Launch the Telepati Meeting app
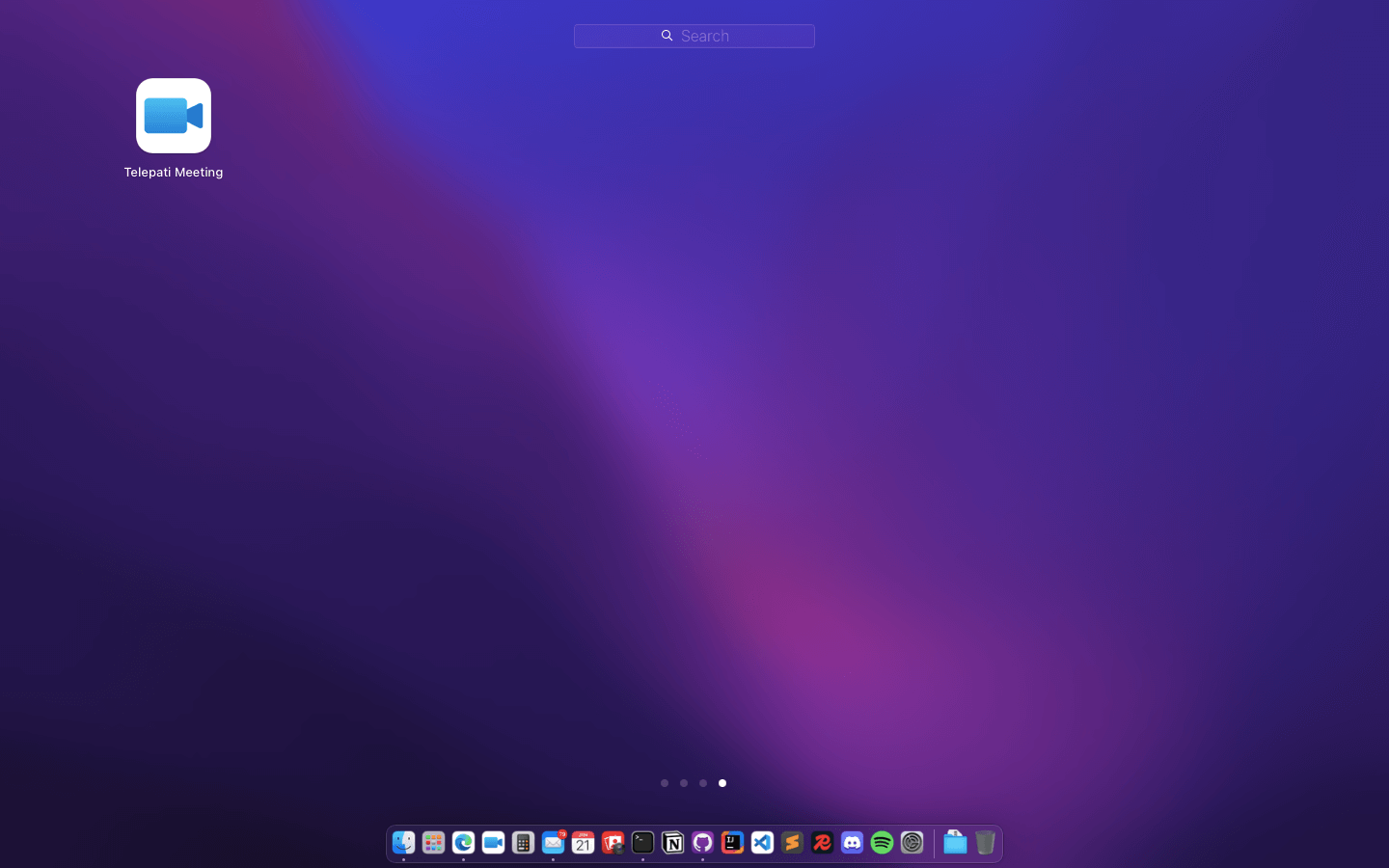Image resolution: width=1389 pixels, height=868 pixels. [174, 117]
